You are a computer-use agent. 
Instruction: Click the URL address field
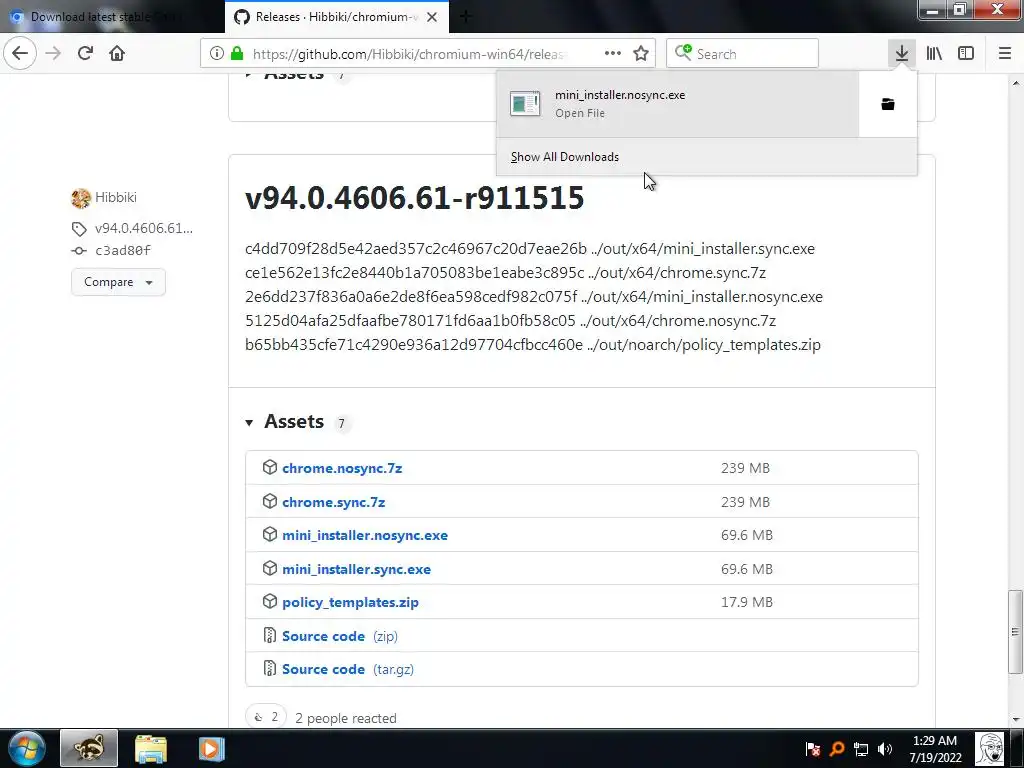[x=408, y=54]
